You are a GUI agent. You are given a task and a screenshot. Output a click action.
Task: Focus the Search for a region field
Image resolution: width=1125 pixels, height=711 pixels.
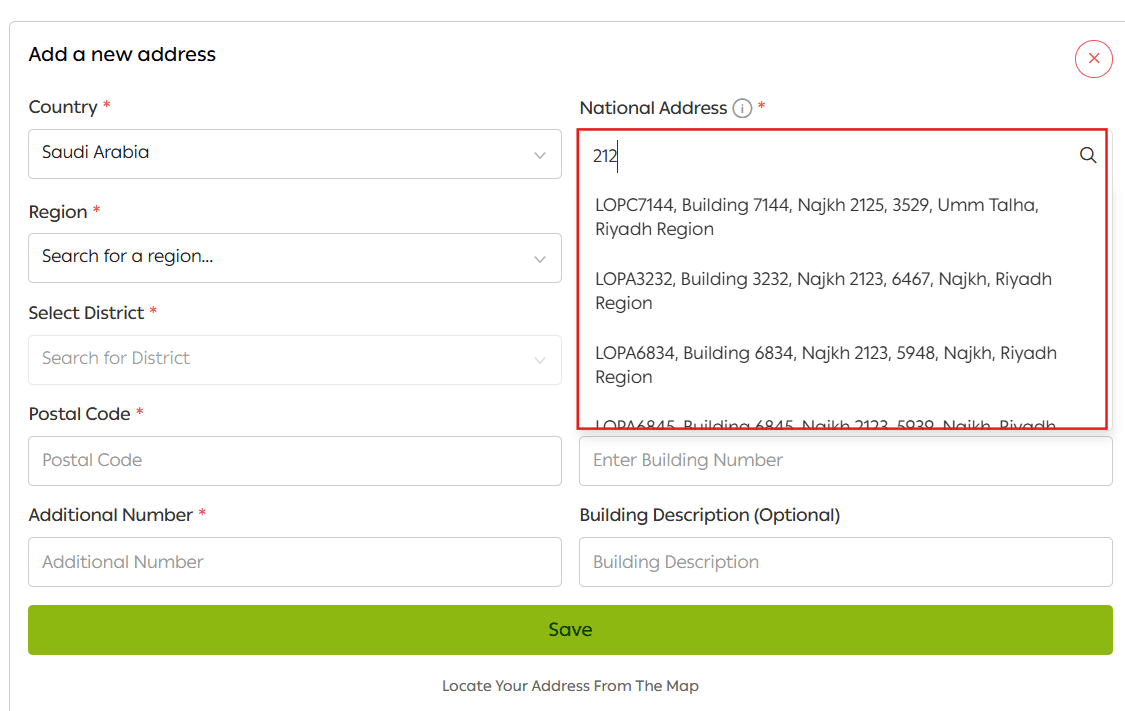280,258
